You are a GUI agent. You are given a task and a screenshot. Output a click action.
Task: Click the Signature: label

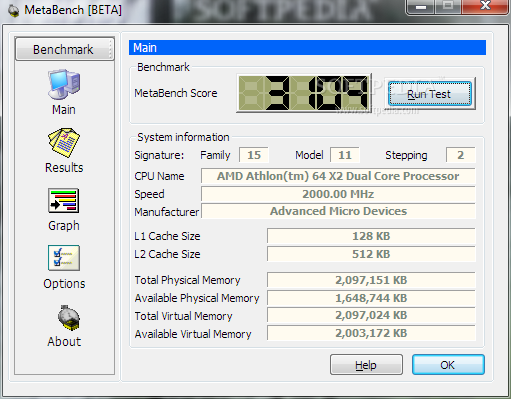pos(159,155)
